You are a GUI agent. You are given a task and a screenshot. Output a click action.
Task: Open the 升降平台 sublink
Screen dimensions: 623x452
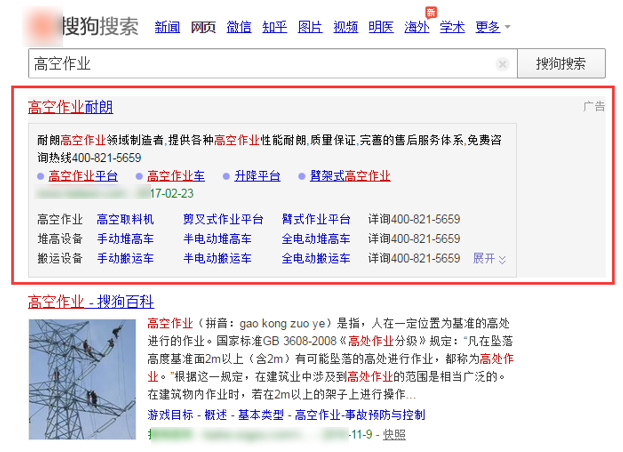click(257, 176)
